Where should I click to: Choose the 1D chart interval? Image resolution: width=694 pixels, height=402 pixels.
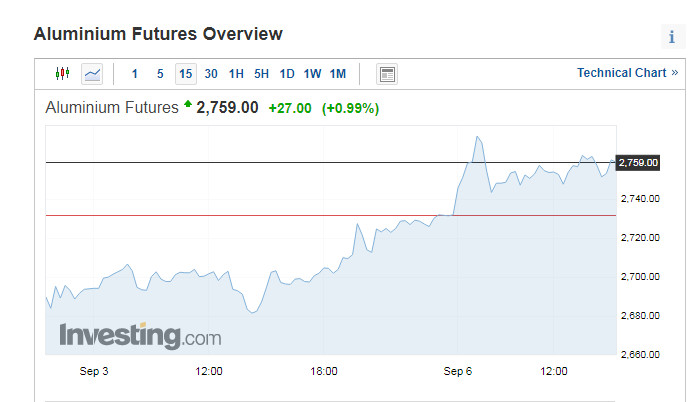[287, 74]
